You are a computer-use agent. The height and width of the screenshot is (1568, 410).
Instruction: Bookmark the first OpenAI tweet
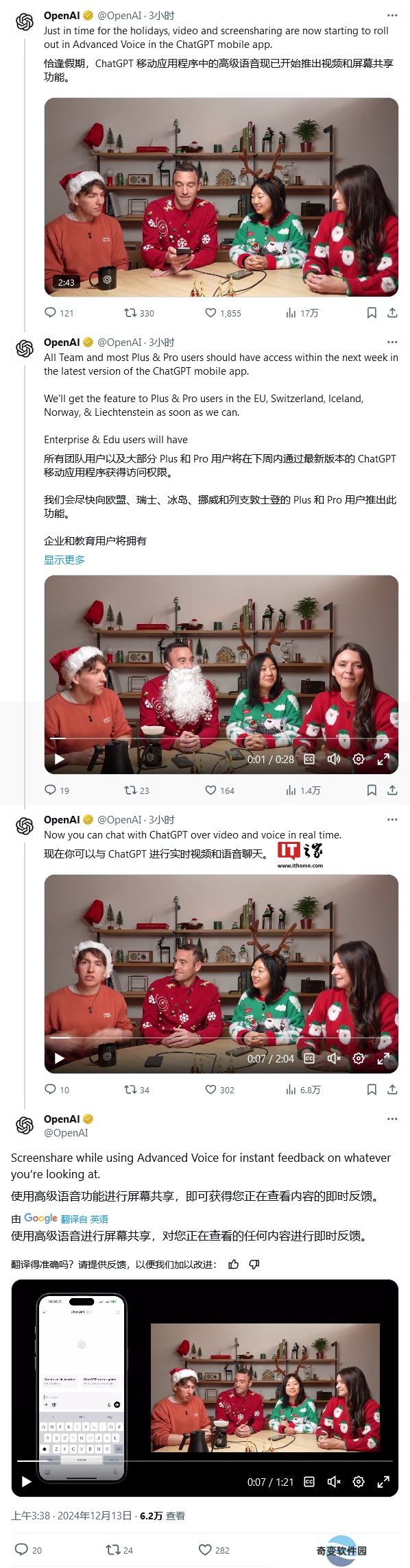pos(372,313)
